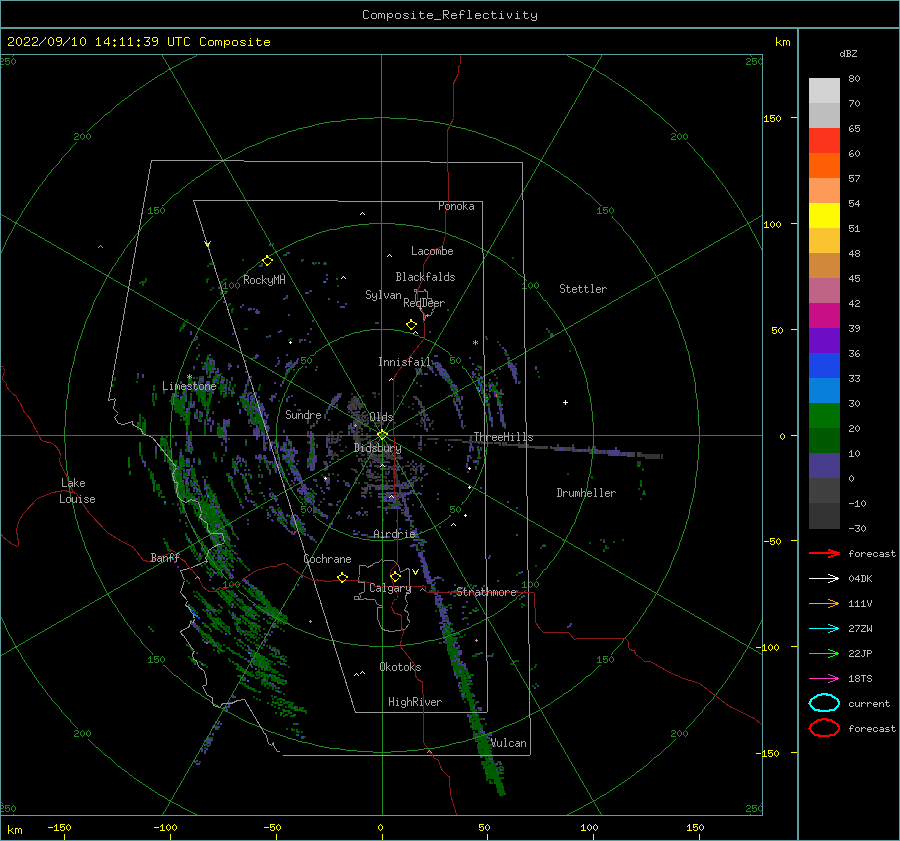900x841 pixels.
Task: Click the green 22JP arrow icon
Action: (824, 653)
